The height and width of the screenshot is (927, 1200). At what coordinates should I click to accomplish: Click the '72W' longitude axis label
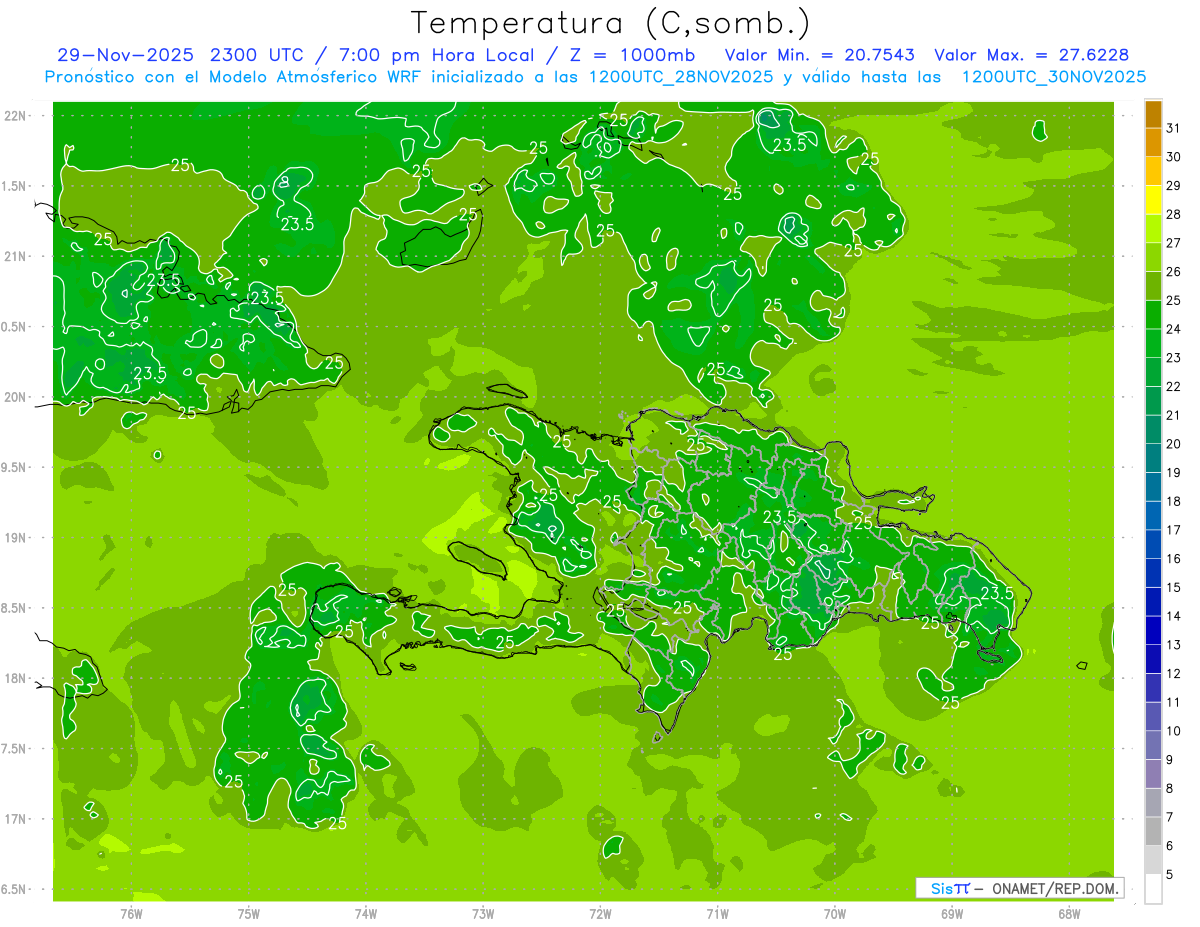coord(600,914)
